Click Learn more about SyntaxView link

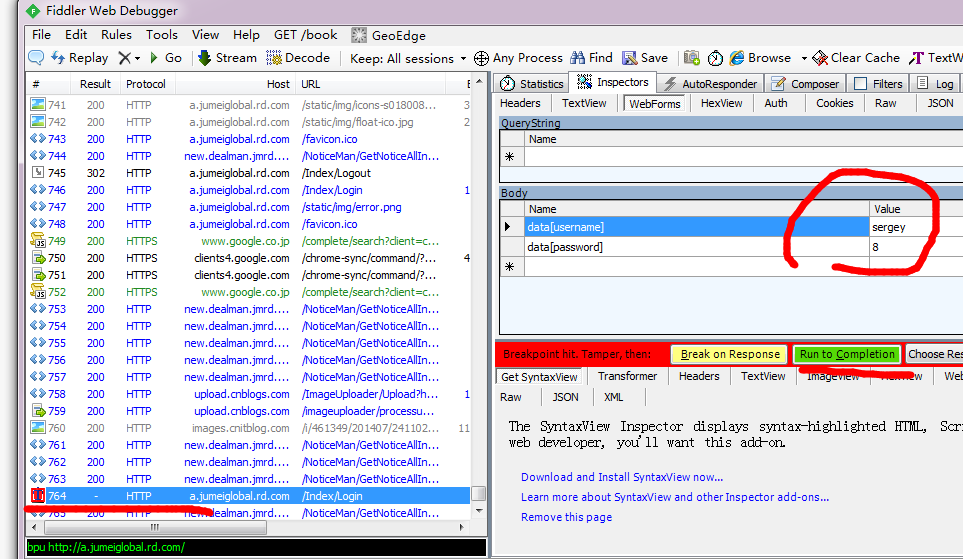tap(674, 497)
